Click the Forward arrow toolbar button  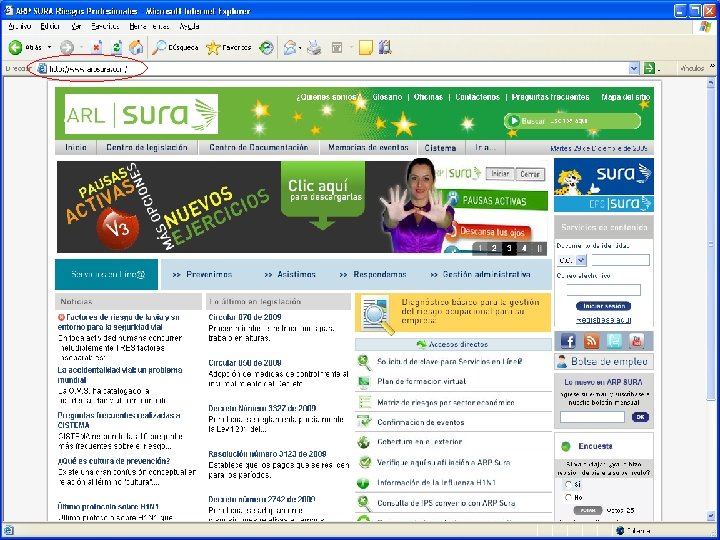click(67, 47)
